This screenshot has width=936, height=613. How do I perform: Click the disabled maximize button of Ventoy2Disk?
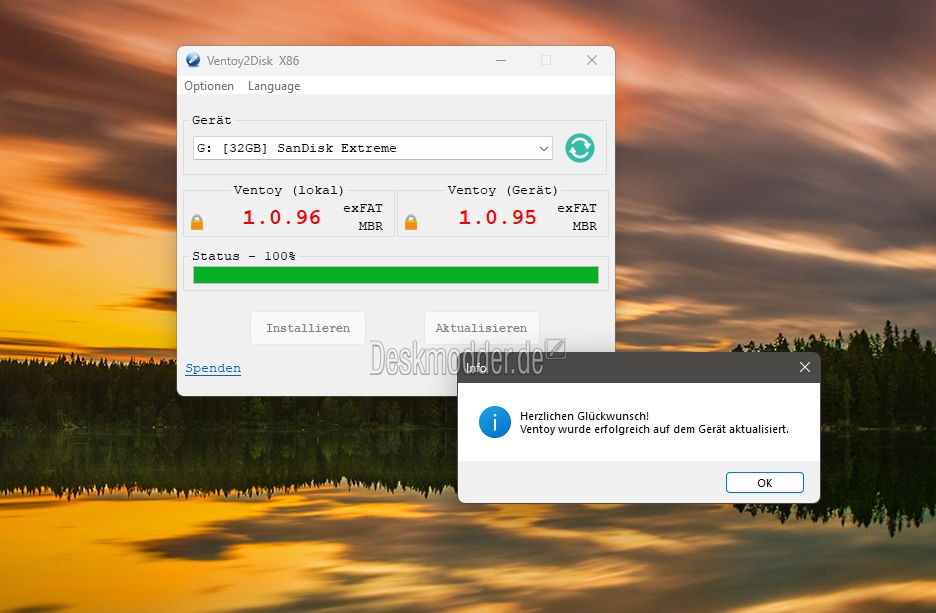[x=546, y=60]
